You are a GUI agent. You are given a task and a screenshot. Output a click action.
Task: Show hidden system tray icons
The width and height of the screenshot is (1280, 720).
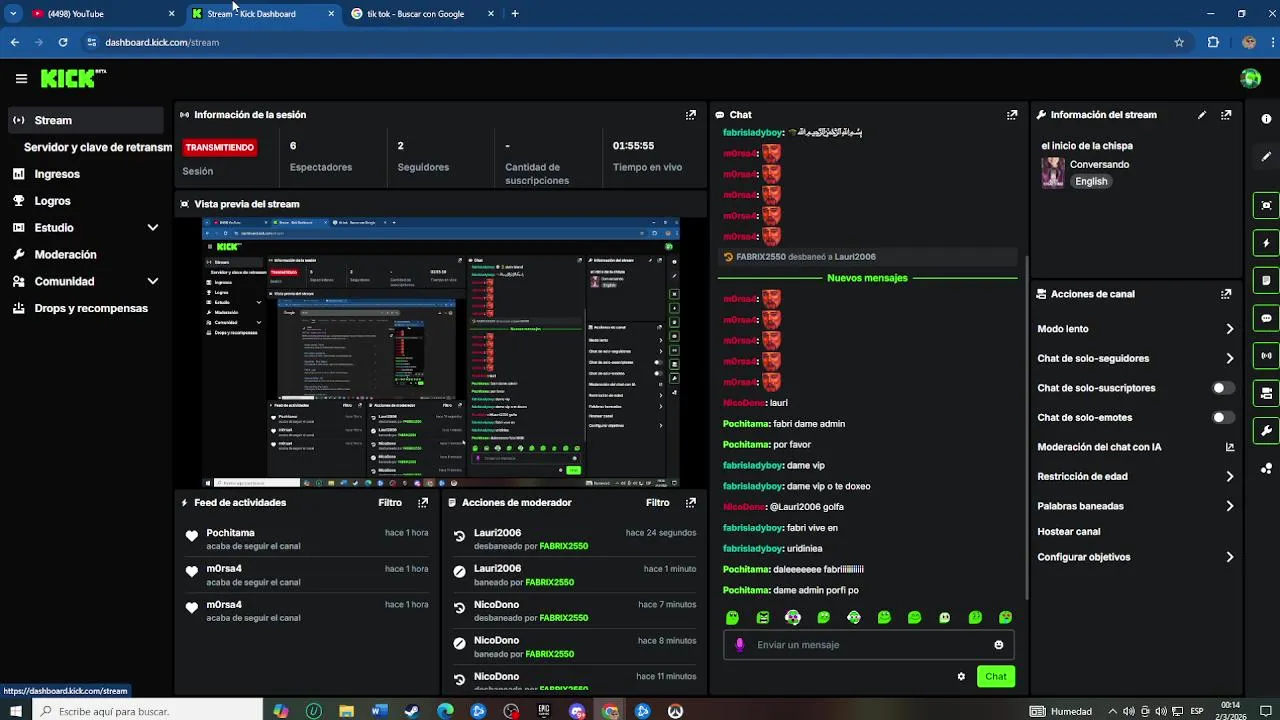pos(1112,711)
